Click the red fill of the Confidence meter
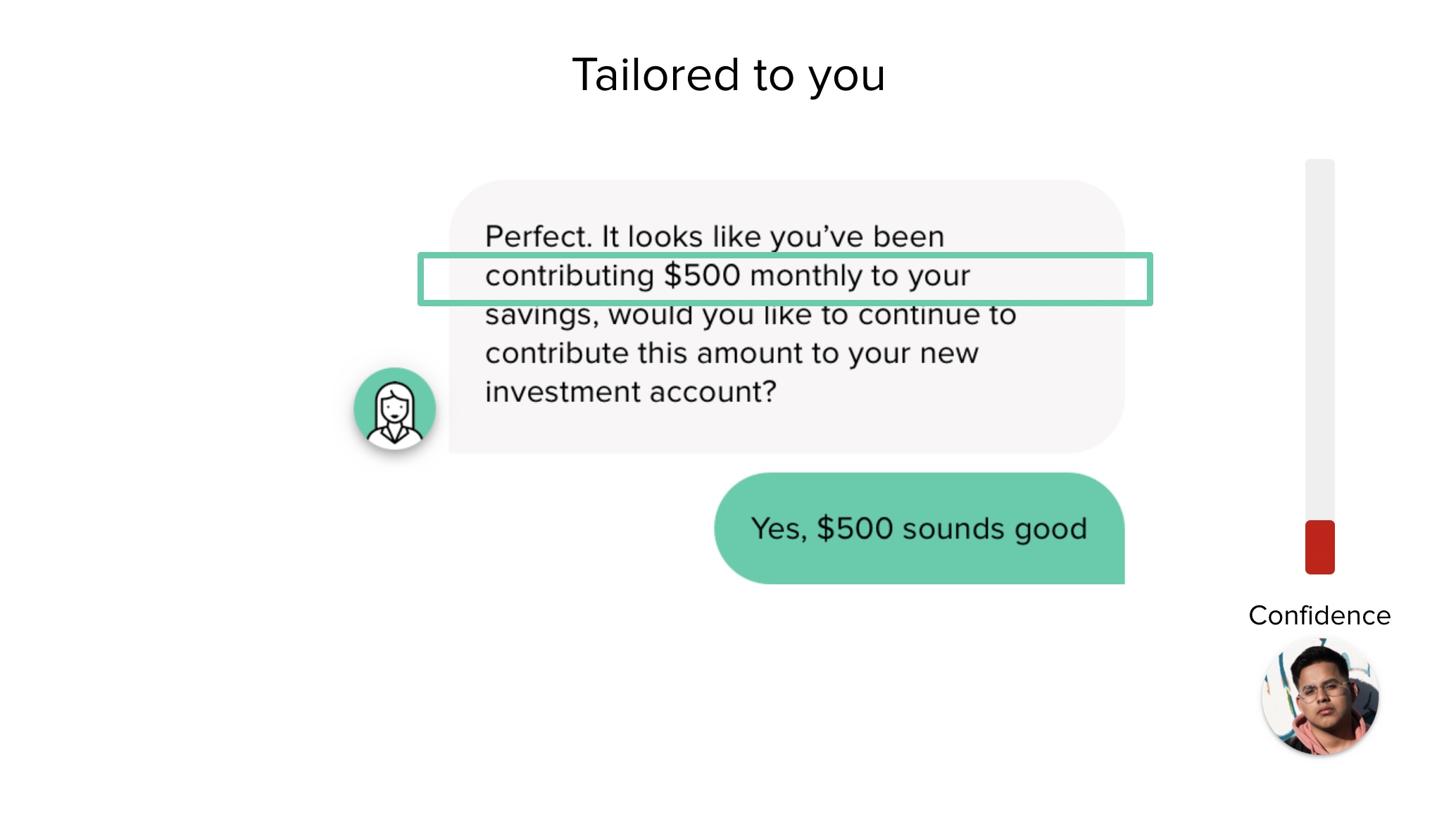1456x818 pixels. point(1320,547)
